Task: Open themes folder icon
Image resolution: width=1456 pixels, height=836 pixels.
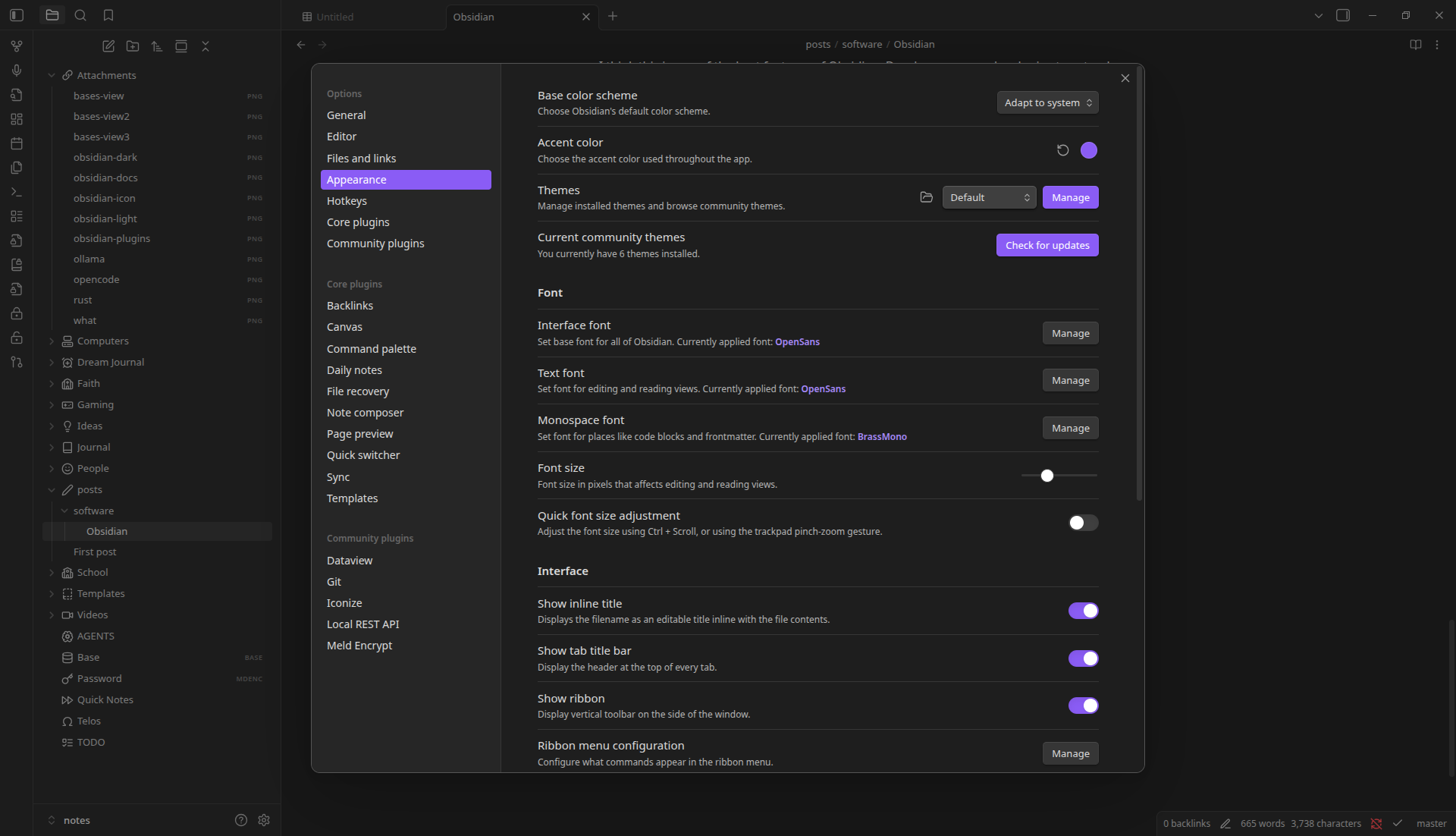Action: click(x=926, y=197)
